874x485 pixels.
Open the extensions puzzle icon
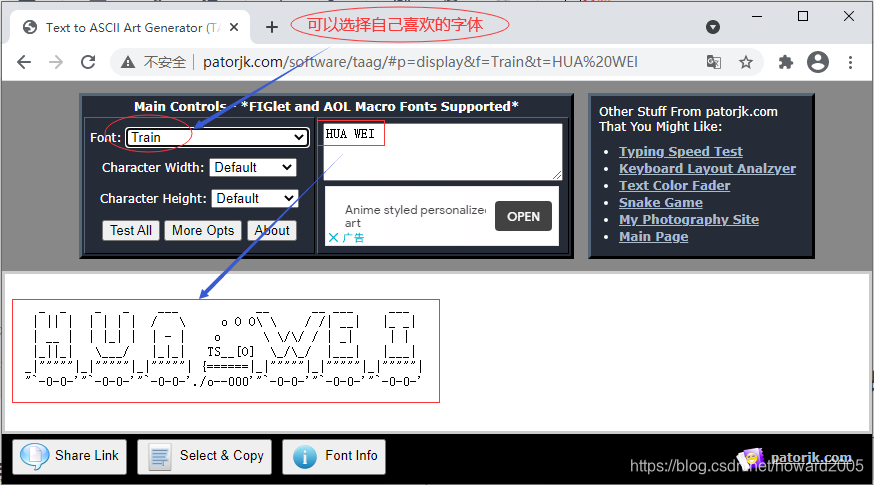pyautogui.click(x=786, y=62)
